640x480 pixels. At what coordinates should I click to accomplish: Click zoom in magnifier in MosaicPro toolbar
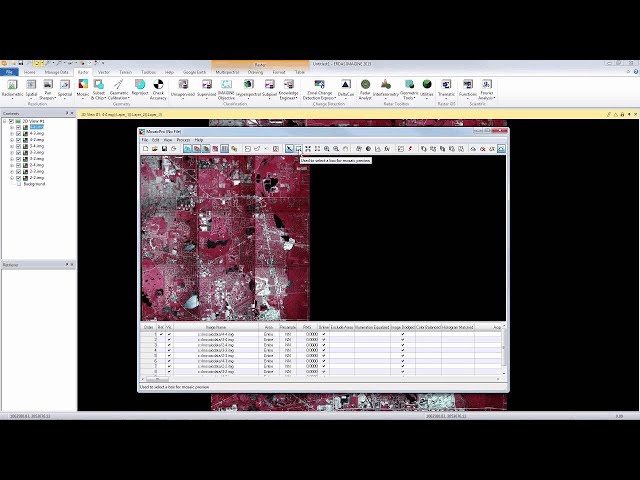pyautogui.click(x=327, y=149)
